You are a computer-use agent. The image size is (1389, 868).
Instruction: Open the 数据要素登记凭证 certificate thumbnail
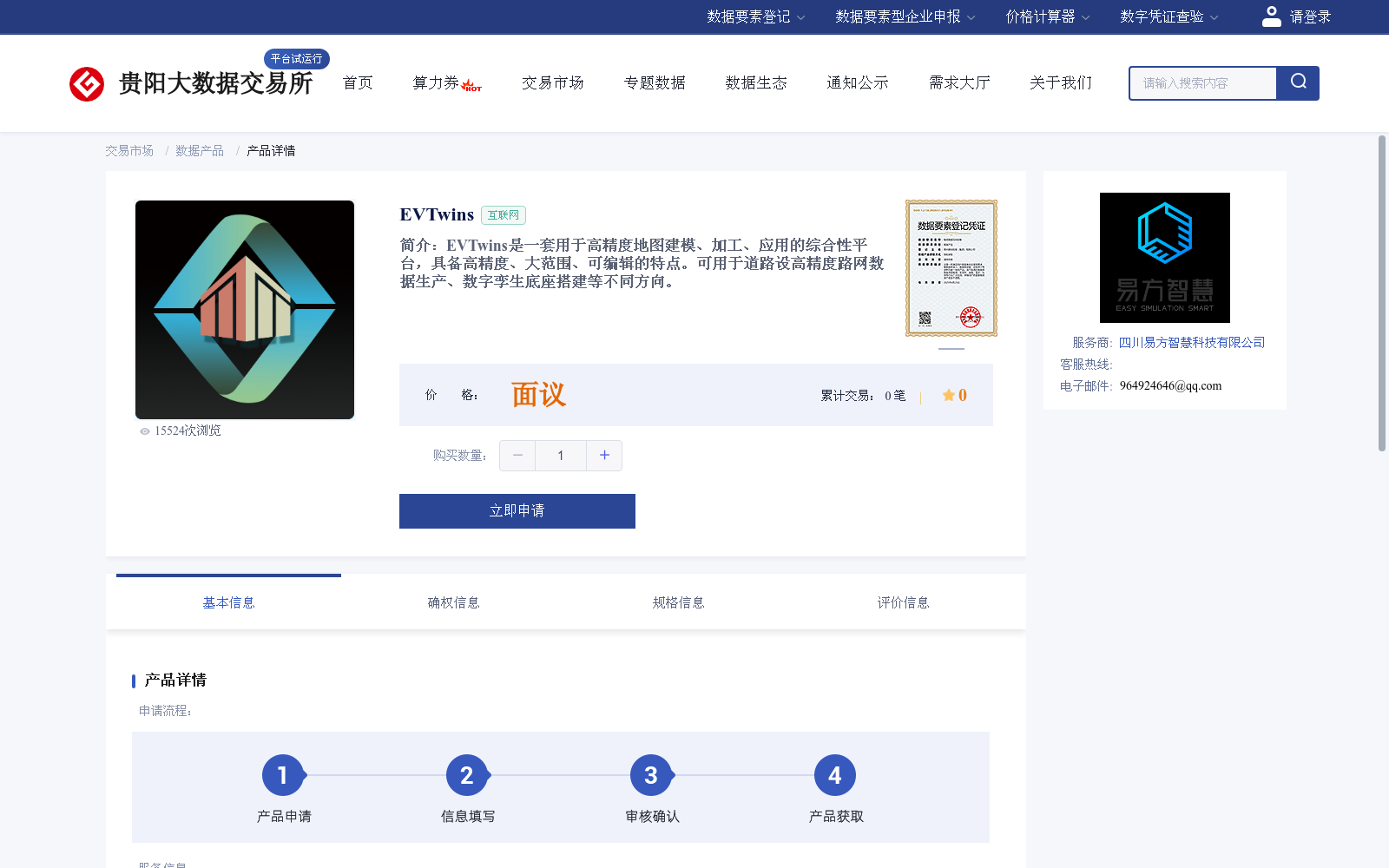(x=951, y=268)
